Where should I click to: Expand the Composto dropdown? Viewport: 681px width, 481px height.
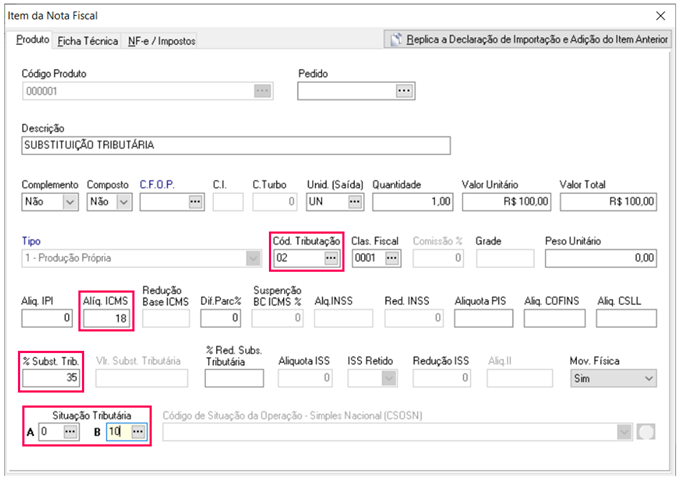[x=124, y=201]
